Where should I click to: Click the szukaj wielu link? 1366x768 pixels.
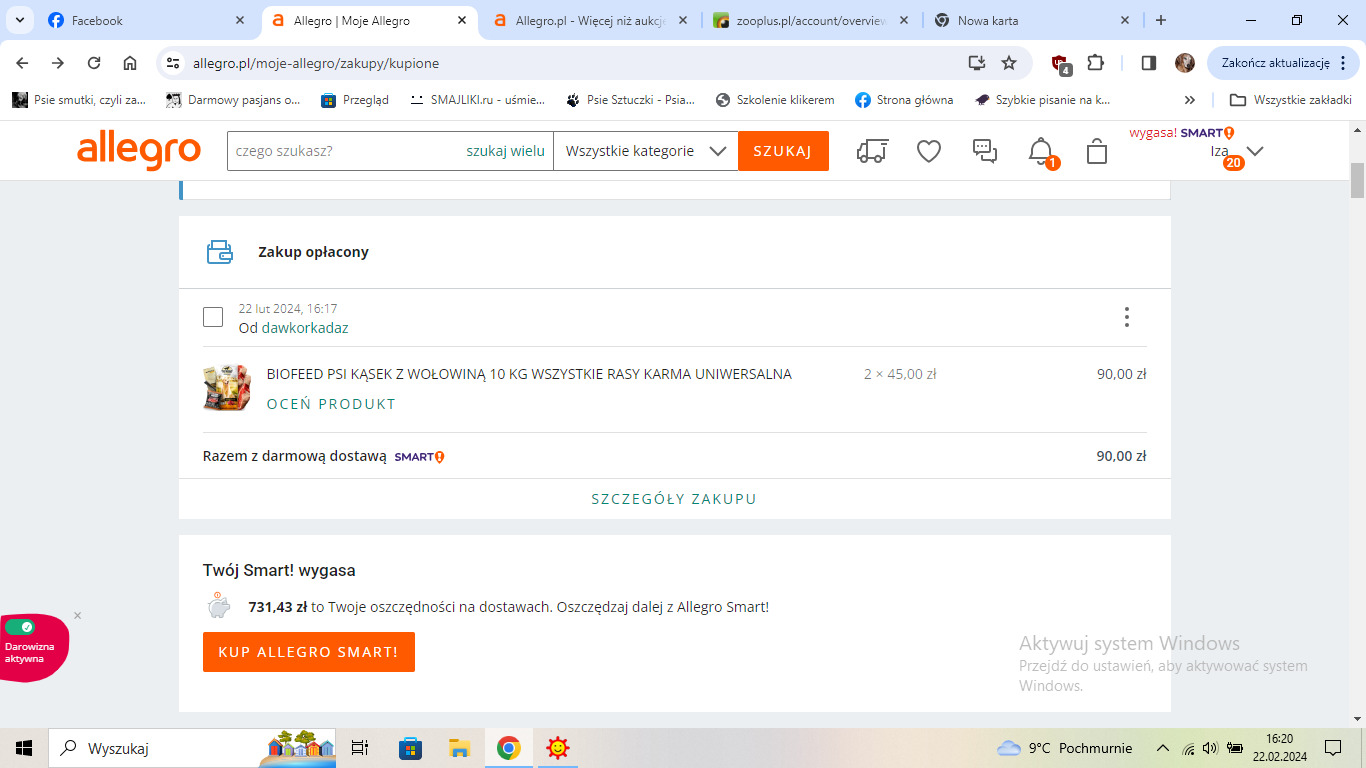point(505,151)
